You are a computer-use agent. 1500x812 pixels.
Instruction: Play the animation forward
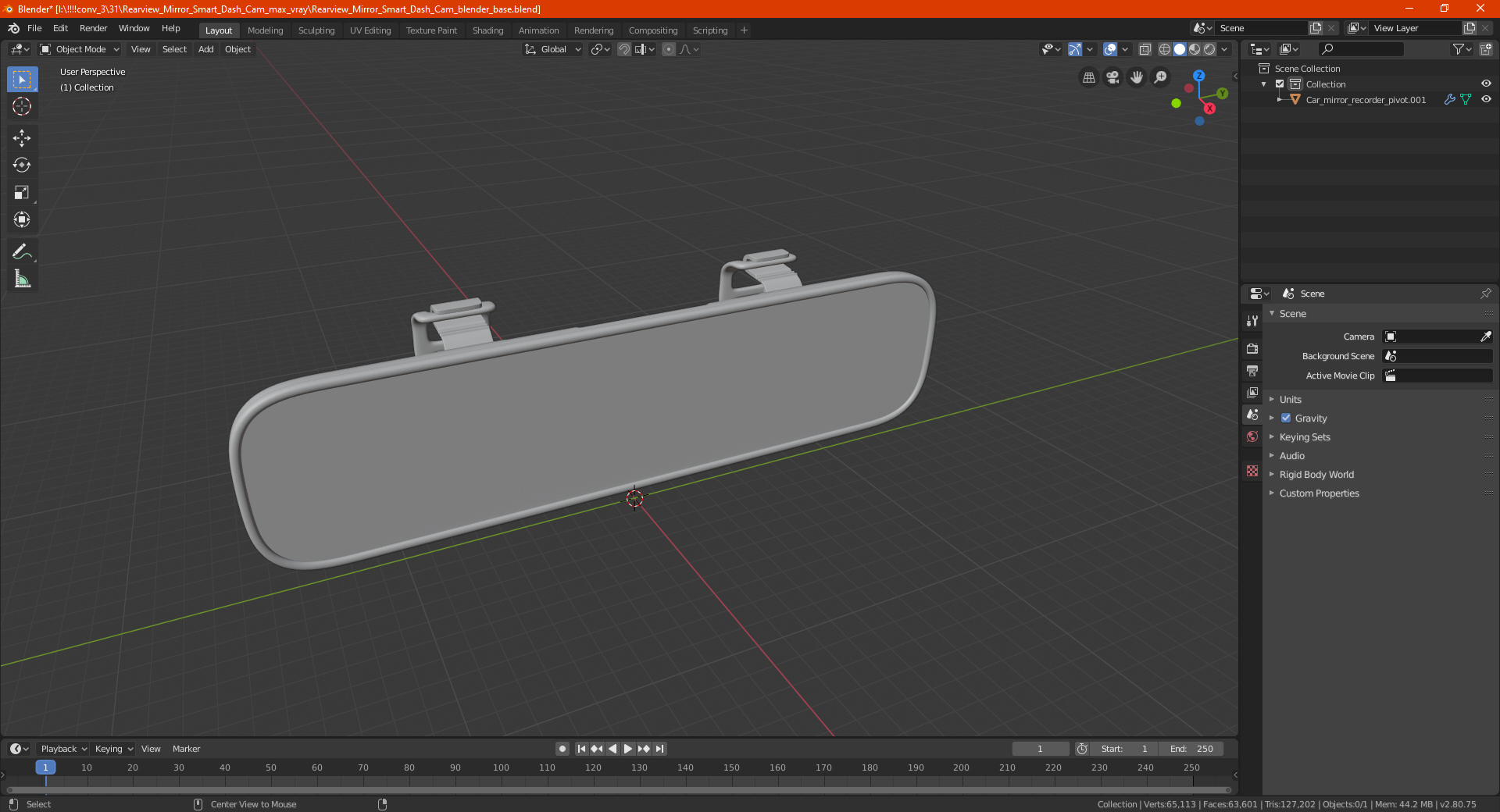[x=628, y=749]
